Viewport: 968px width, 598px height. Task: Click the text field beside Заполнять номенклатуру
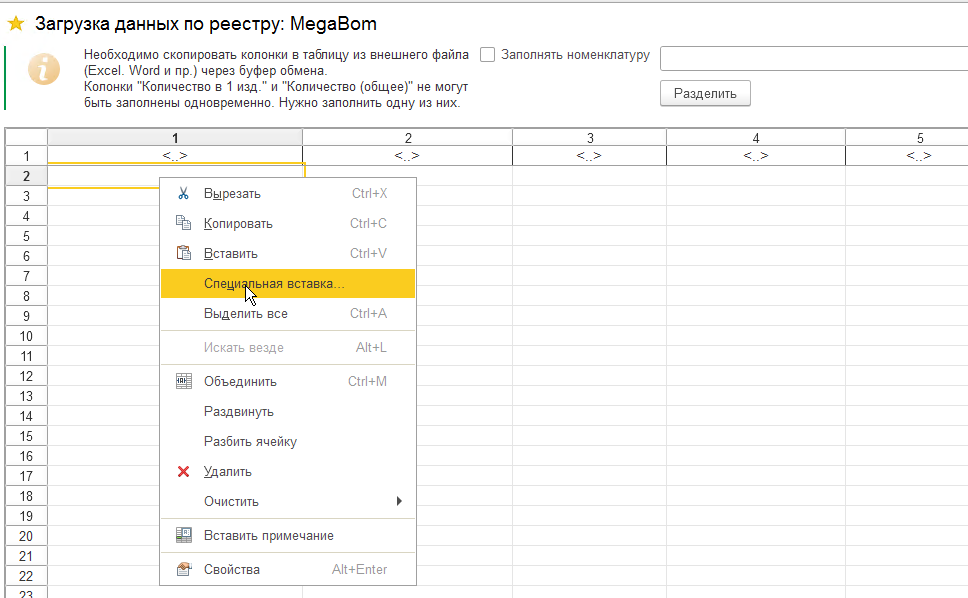[x=813, y=58]
